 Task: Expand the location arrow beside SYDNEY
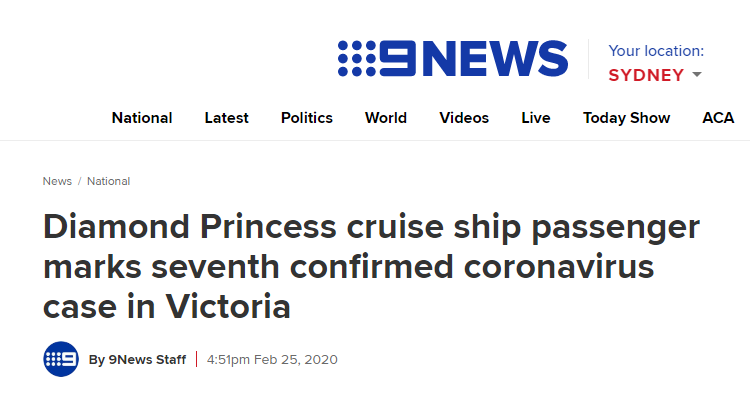coord(697,75)
